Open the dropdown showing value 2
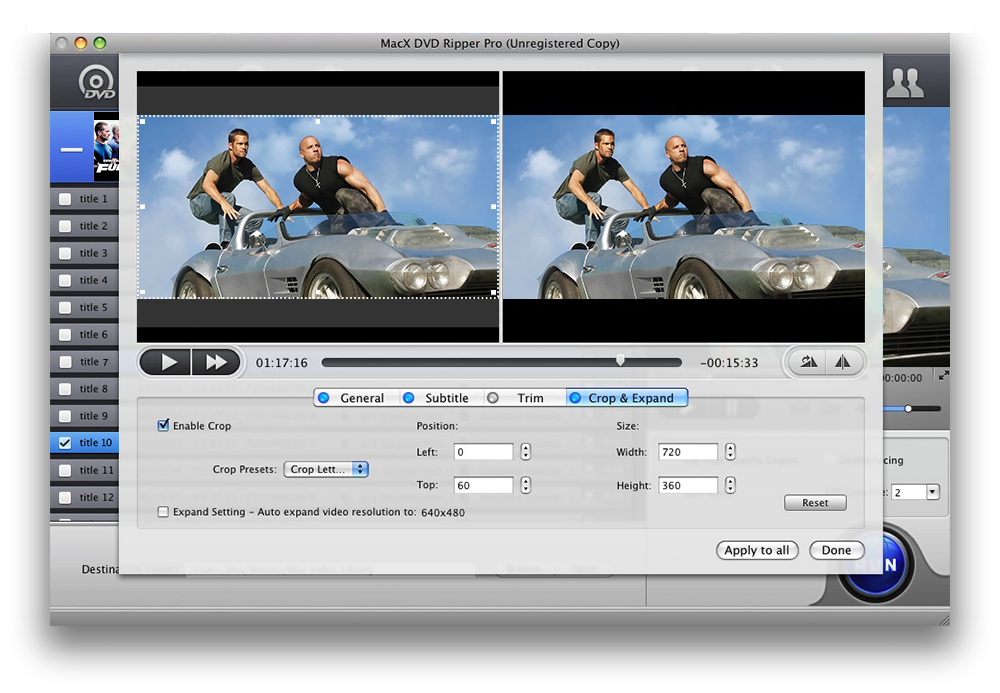This screenshot has height=693, width=1000. click(x=915, y=492)
